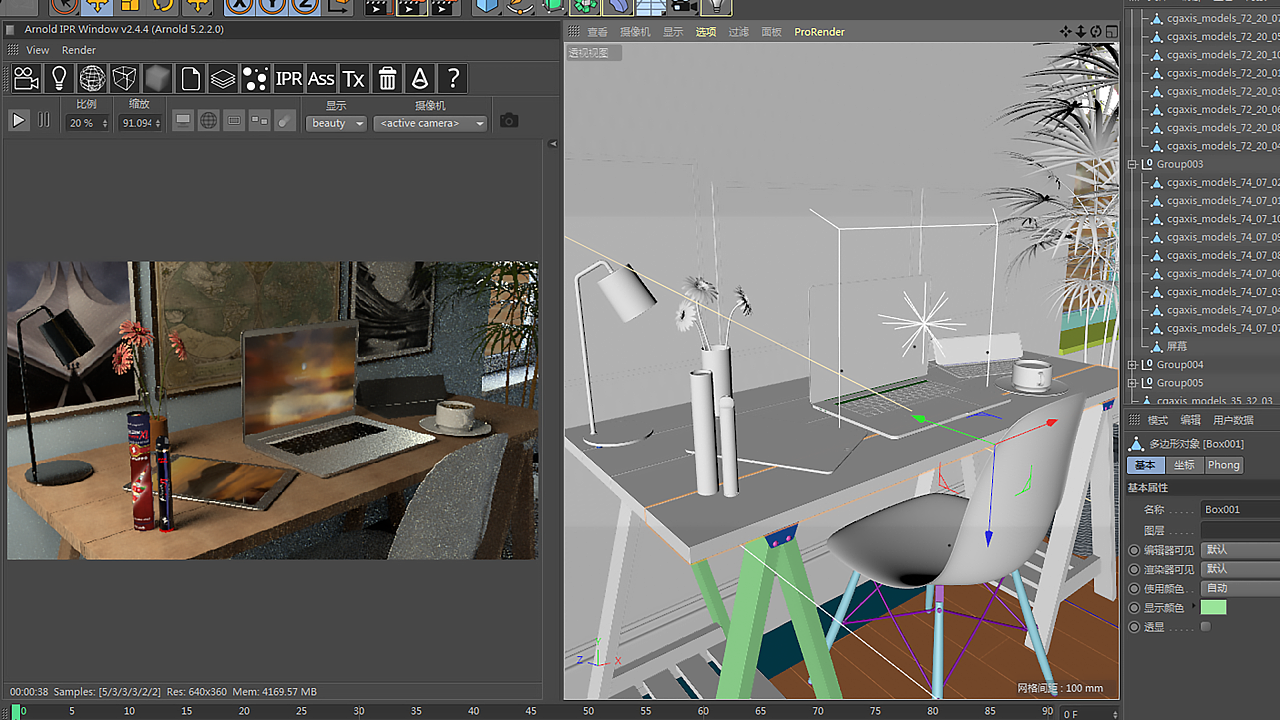Click the IPR button in Arnold toolbar
This screenshot has width=1280, height=720.
(x=288, y=78)
